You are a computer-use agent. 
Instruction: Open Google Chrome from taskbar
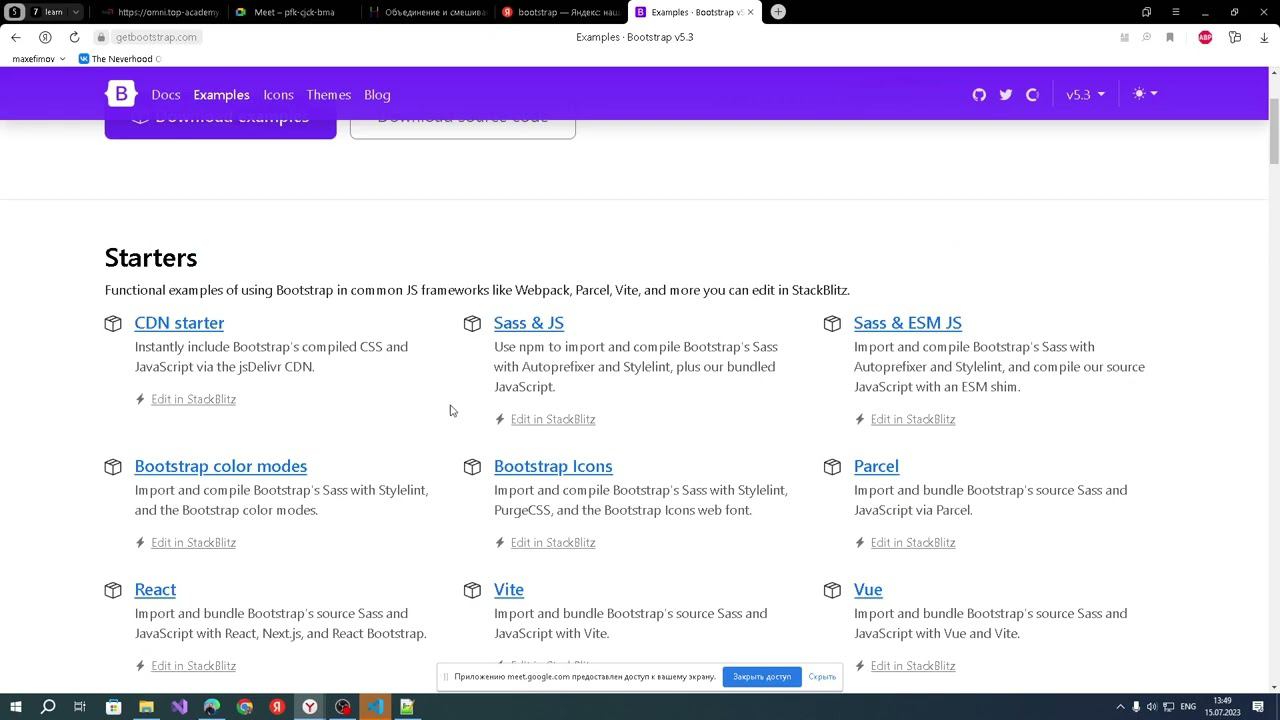pos(245,707)
